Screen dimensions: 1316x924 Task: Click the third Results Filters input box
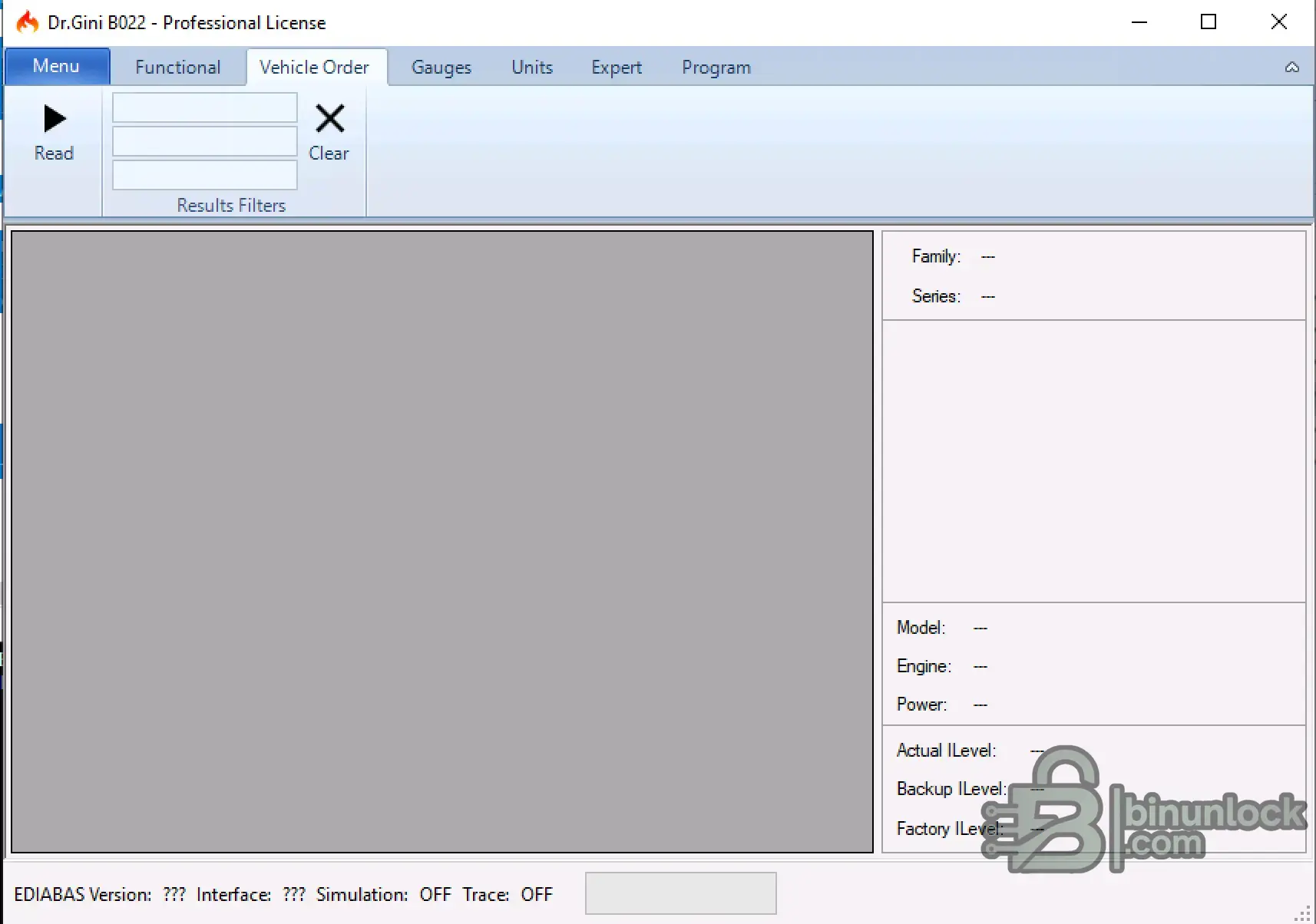pos(205,175)
